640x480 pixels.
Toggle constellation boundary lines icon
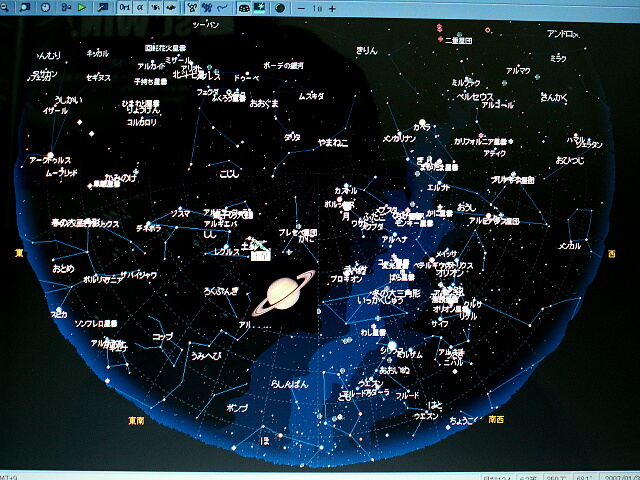click(x=223, y=8)
